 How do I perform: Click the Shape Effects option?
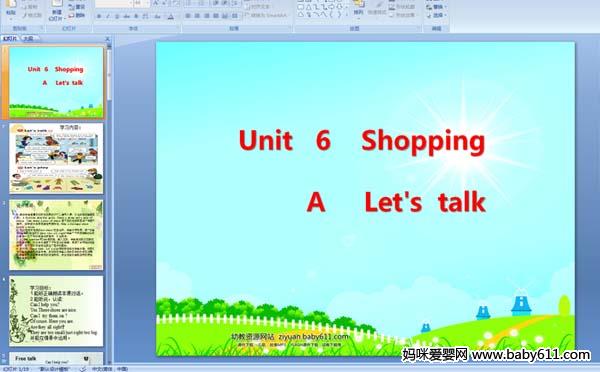(x=402, y=15)
